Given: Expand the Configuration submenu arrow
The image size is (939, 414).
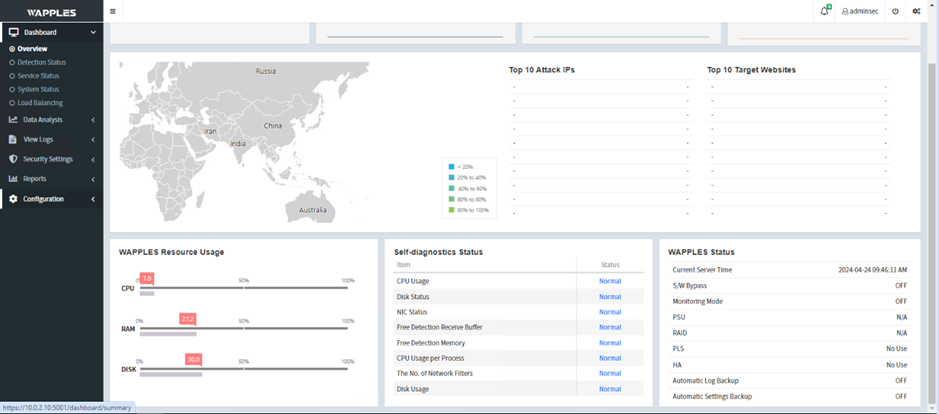Looking at the screenshot, I should click(x=93, y=199).
